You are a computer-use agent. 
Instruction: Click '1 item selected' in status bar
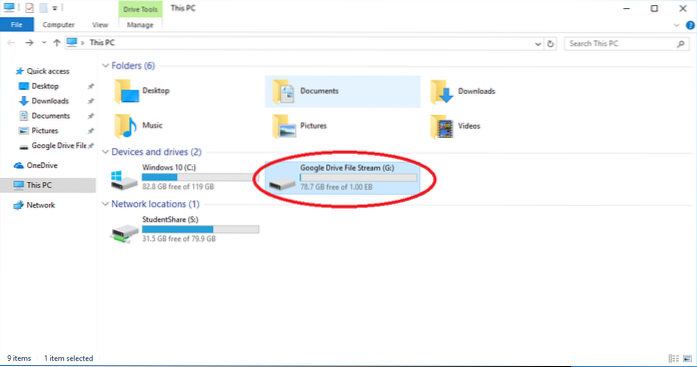tap(68, 359)
